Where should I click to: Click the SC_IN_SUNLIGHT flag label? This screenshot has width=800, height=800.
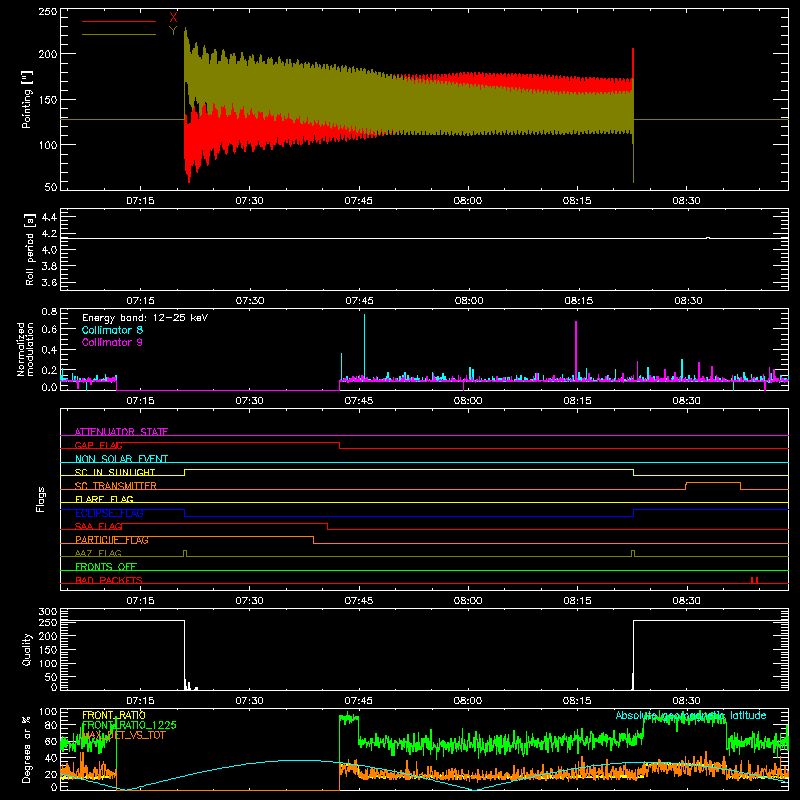click(x=115, y=472)
